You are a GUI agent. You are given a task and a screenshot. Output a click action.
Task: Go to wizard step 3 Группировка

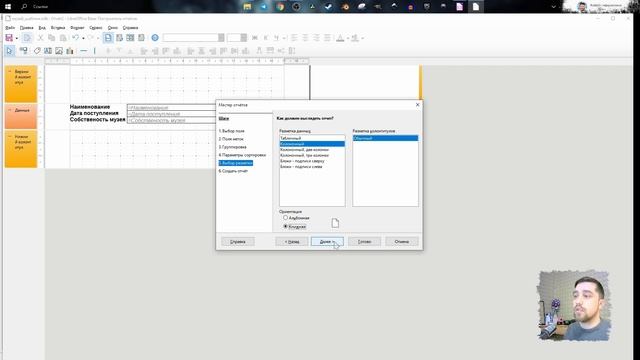pos(233,147)
